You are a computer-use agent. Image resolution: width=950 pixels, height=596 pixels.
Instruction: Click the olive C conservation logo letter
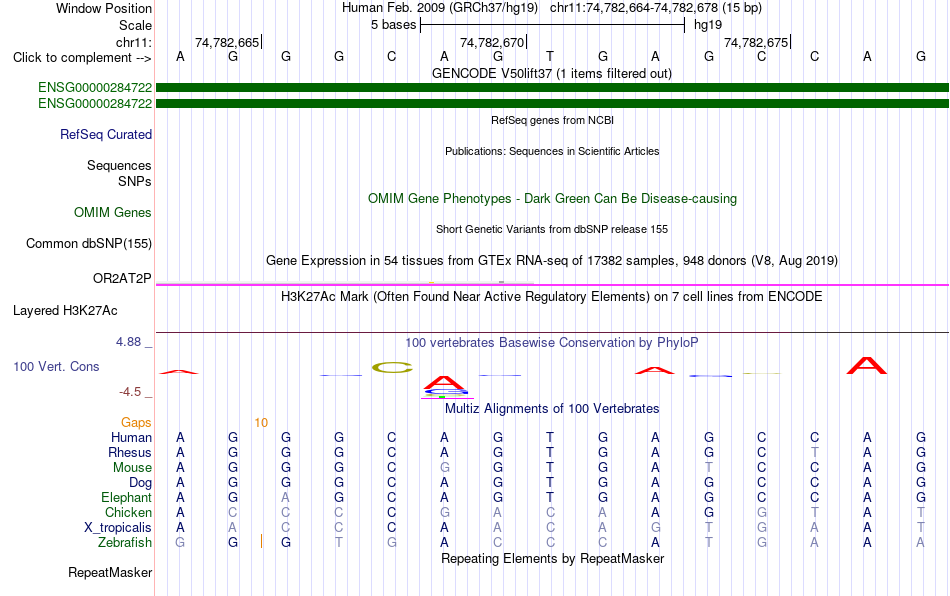tap(392, 367)
